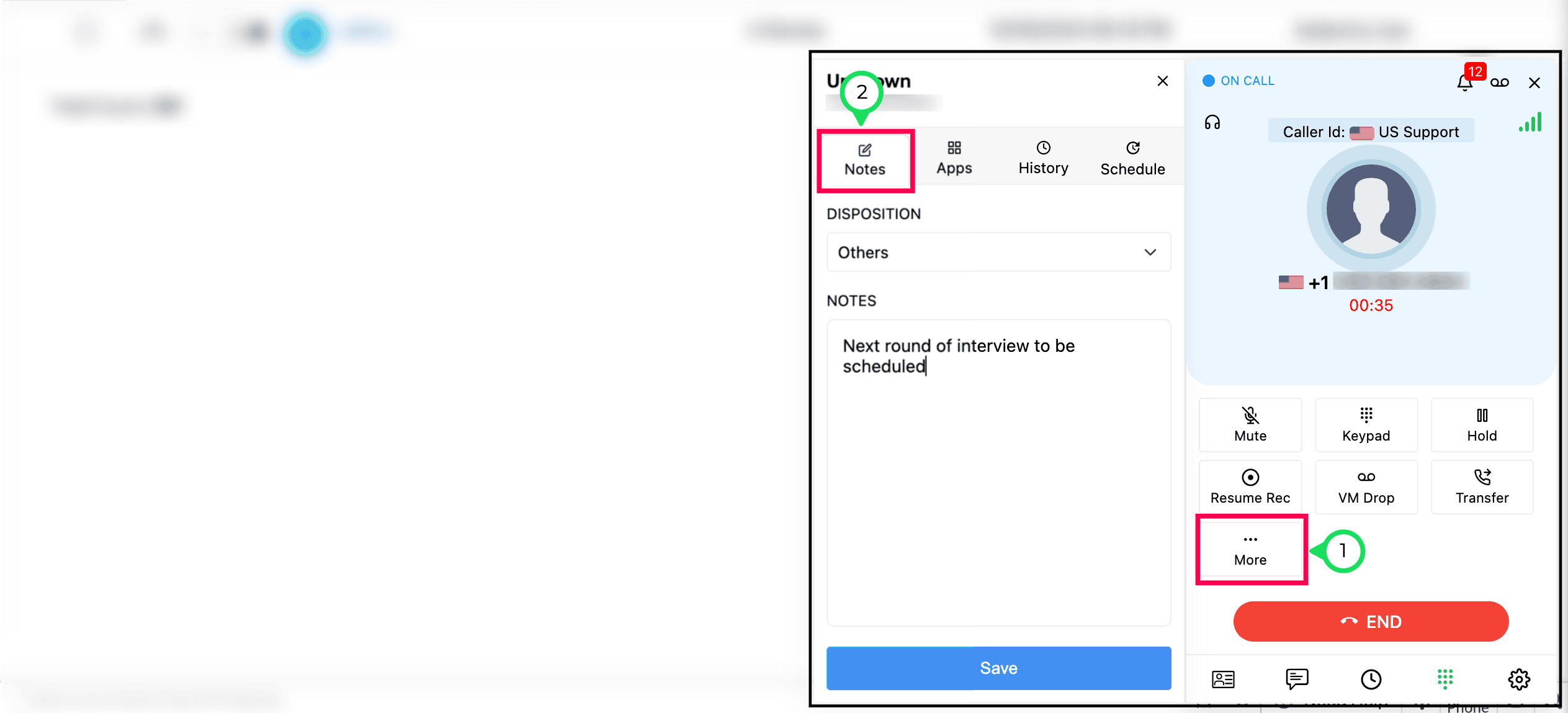Mute the call microphone
The image size is (1568, 713).
click(x=1250, y=425)
